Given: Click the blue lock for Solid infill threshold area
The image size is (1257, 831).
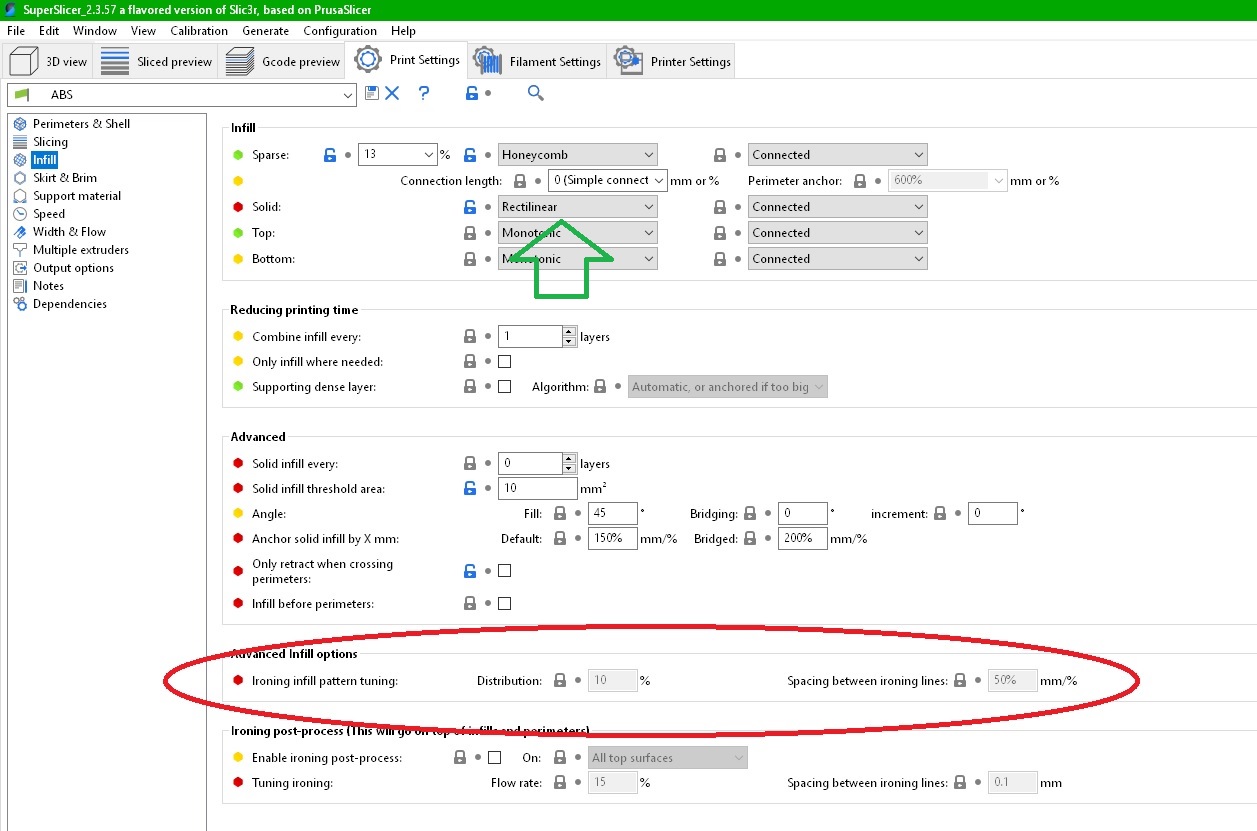Looking at the screenshot, I should [x=470, y=489].
